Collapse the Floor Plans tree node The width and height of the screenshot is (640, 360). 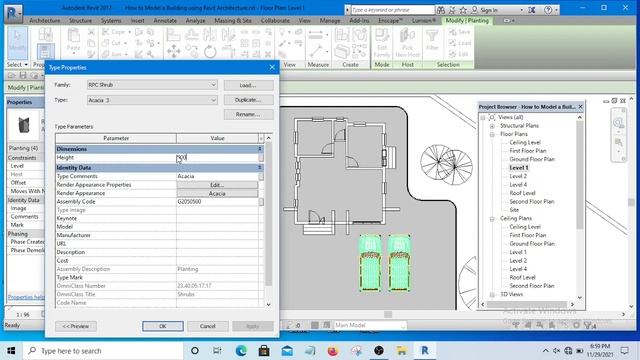click(492, 134)
